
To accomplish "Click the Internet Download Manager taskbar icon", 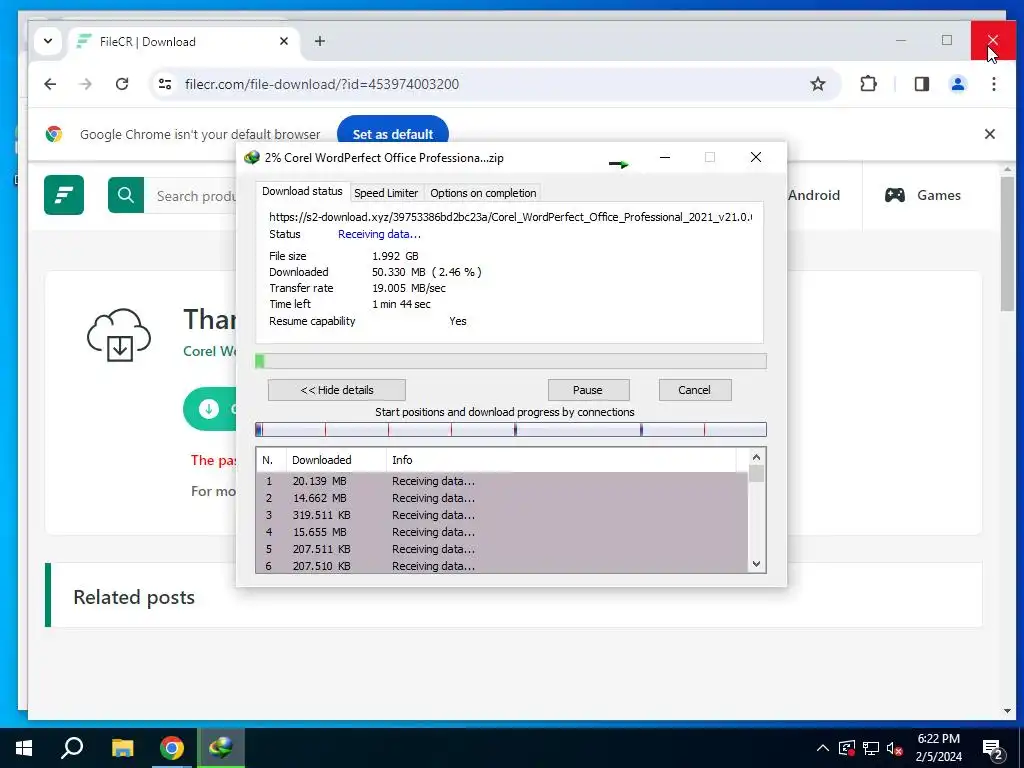I will 221,748.
